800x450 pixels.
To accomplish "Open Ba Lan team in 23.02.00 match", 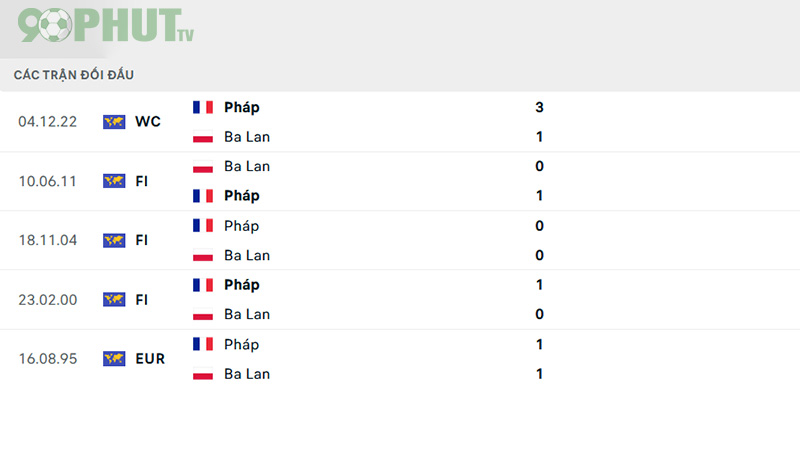I will (247, 314).
